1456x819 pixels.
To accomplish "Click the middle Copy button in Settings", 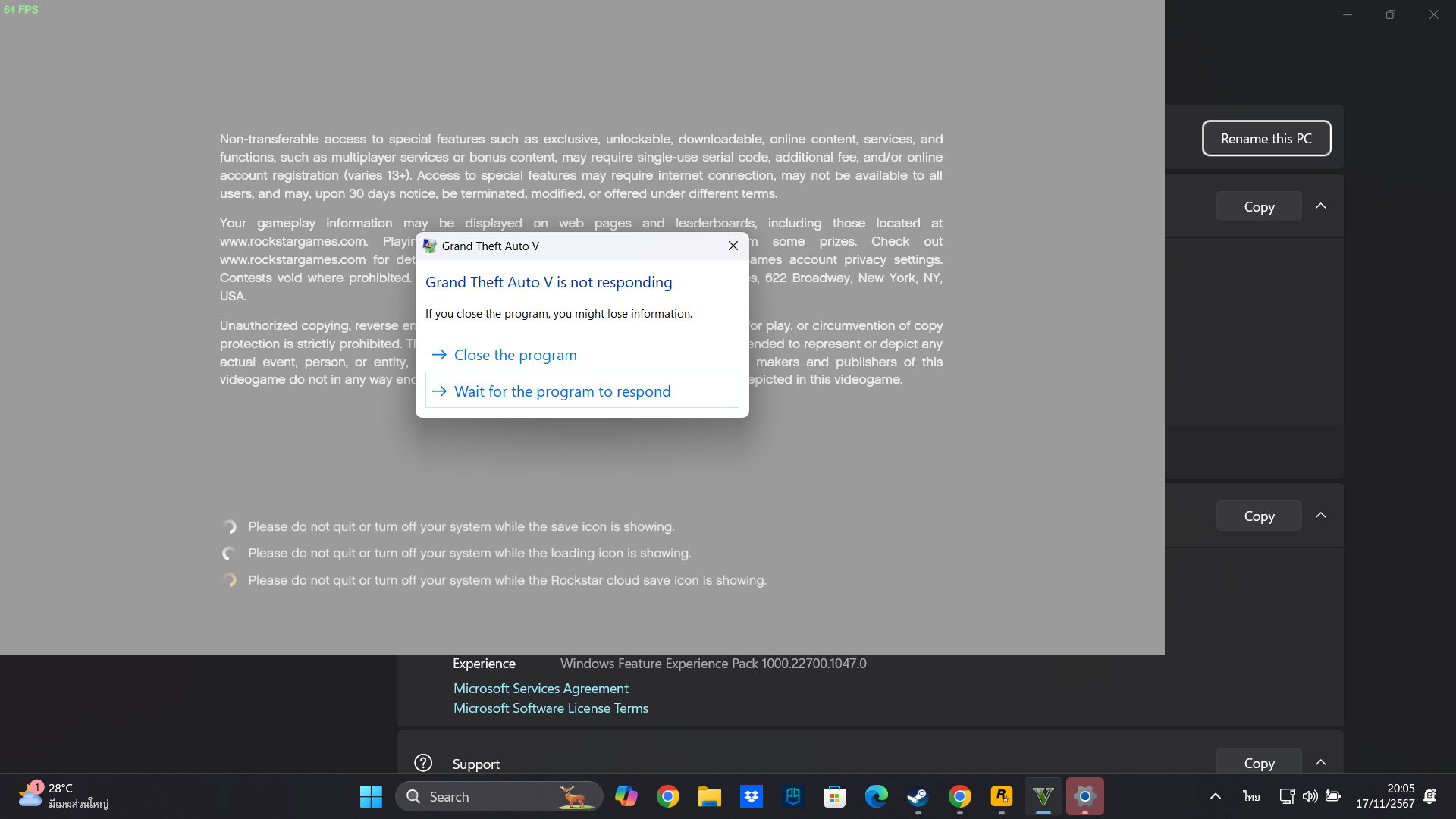I will pyautogui.click(x=1259, y=516).
